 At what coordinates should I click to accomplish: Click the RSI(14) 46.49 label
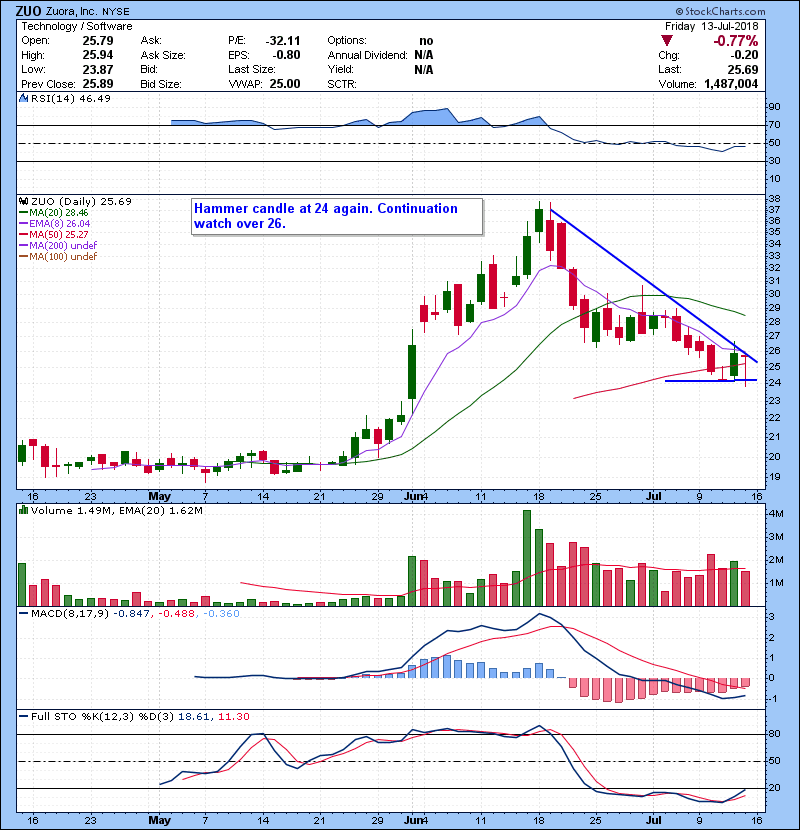(x=71, y=98)
